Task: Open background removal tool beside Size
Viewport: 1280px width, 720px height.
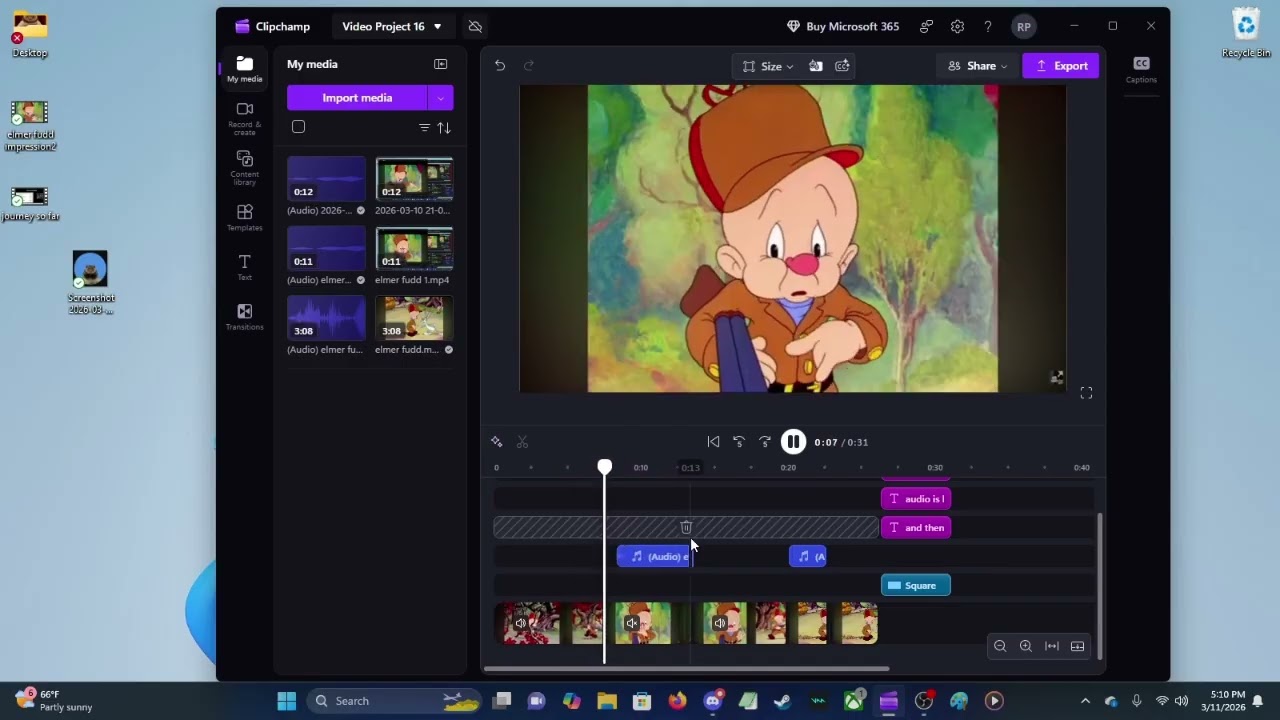Action: click(816, 66)
